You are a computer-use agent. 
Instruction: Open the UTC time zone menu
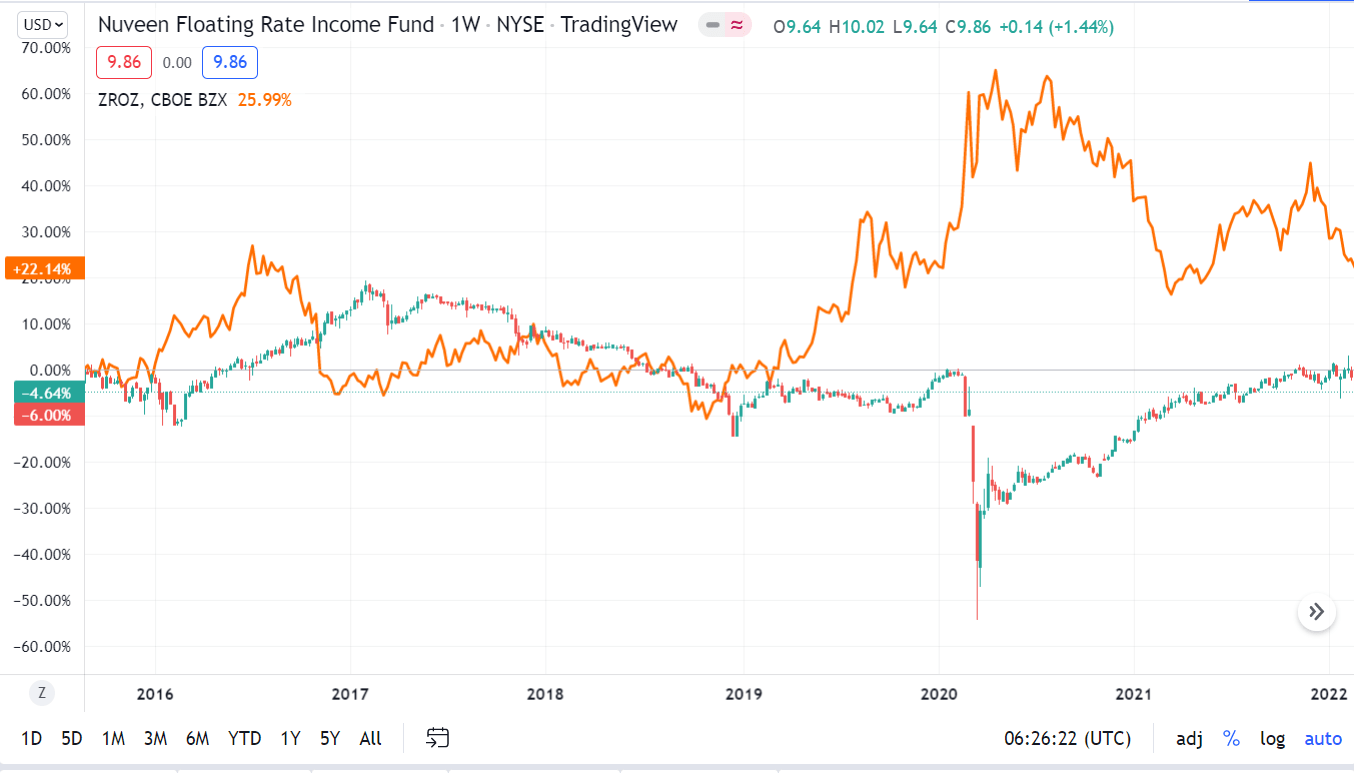[x=1067, y=739]
